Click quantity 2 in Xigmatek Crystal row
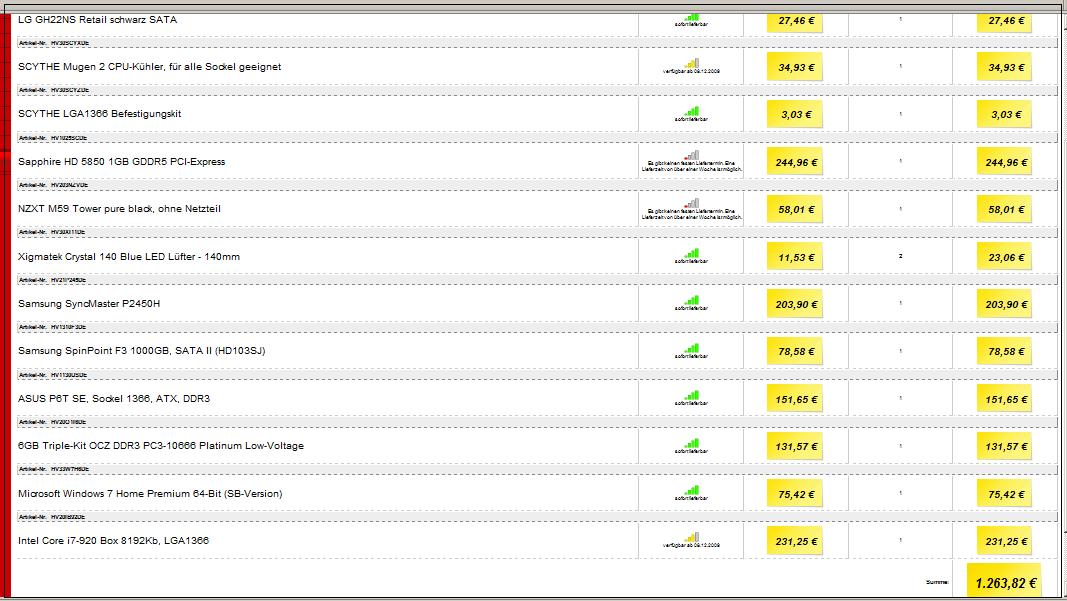 (x=900, y=256)
